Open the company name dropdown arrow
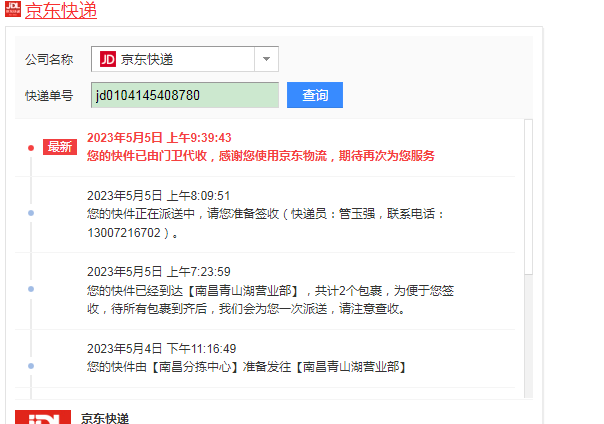The image size is (604, 424). pos(266,59)
